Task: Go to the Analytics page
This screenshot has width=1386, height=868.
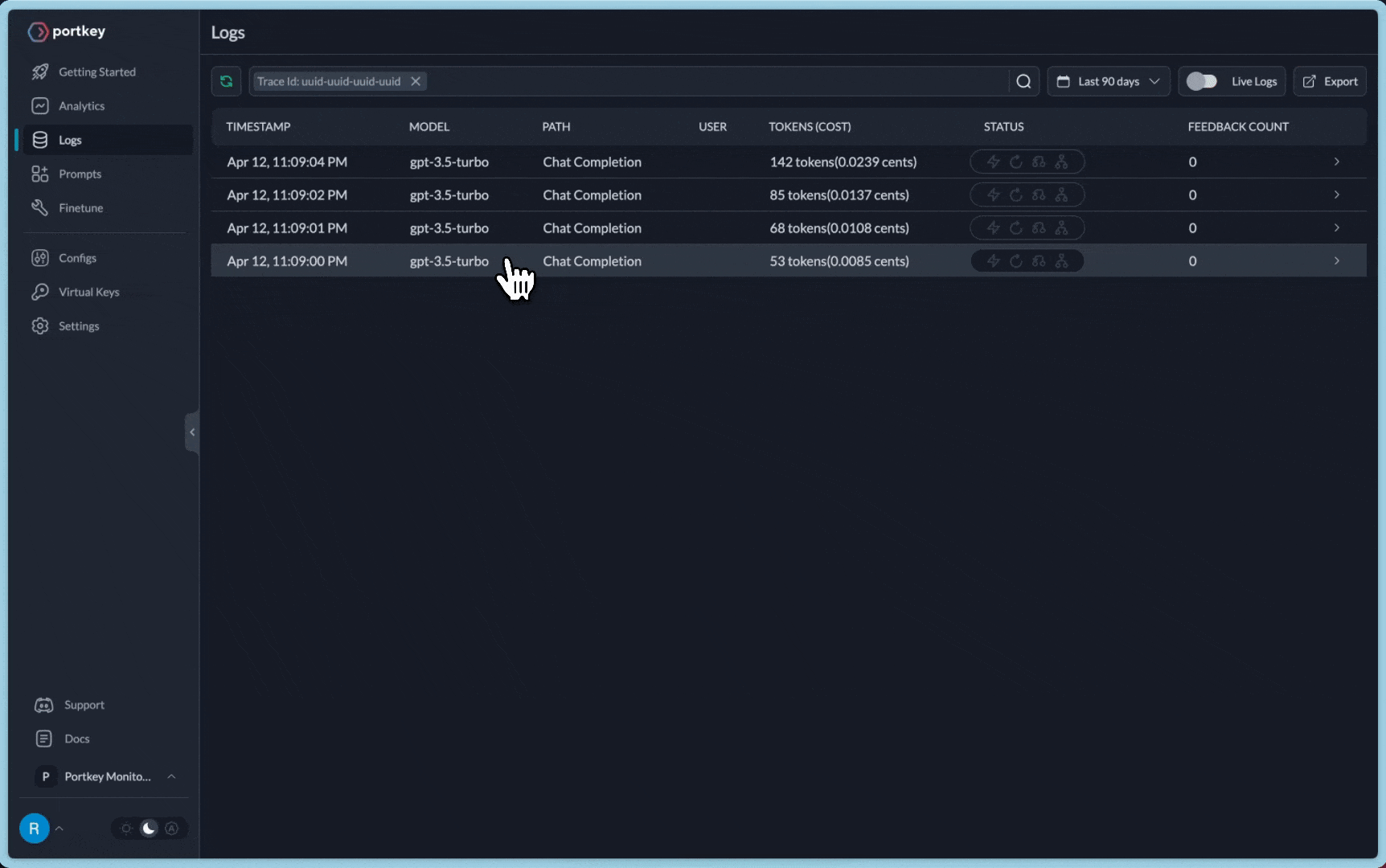Action: pos(81,106)
